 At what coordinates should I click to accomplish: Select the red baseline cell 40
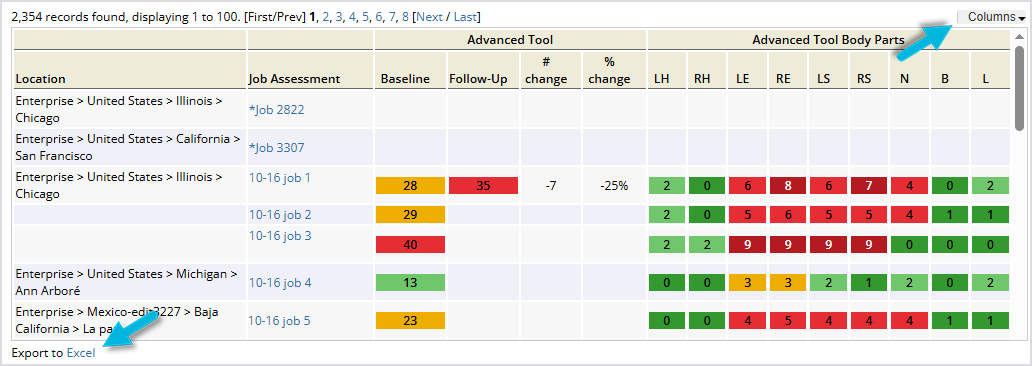point(411,245)
